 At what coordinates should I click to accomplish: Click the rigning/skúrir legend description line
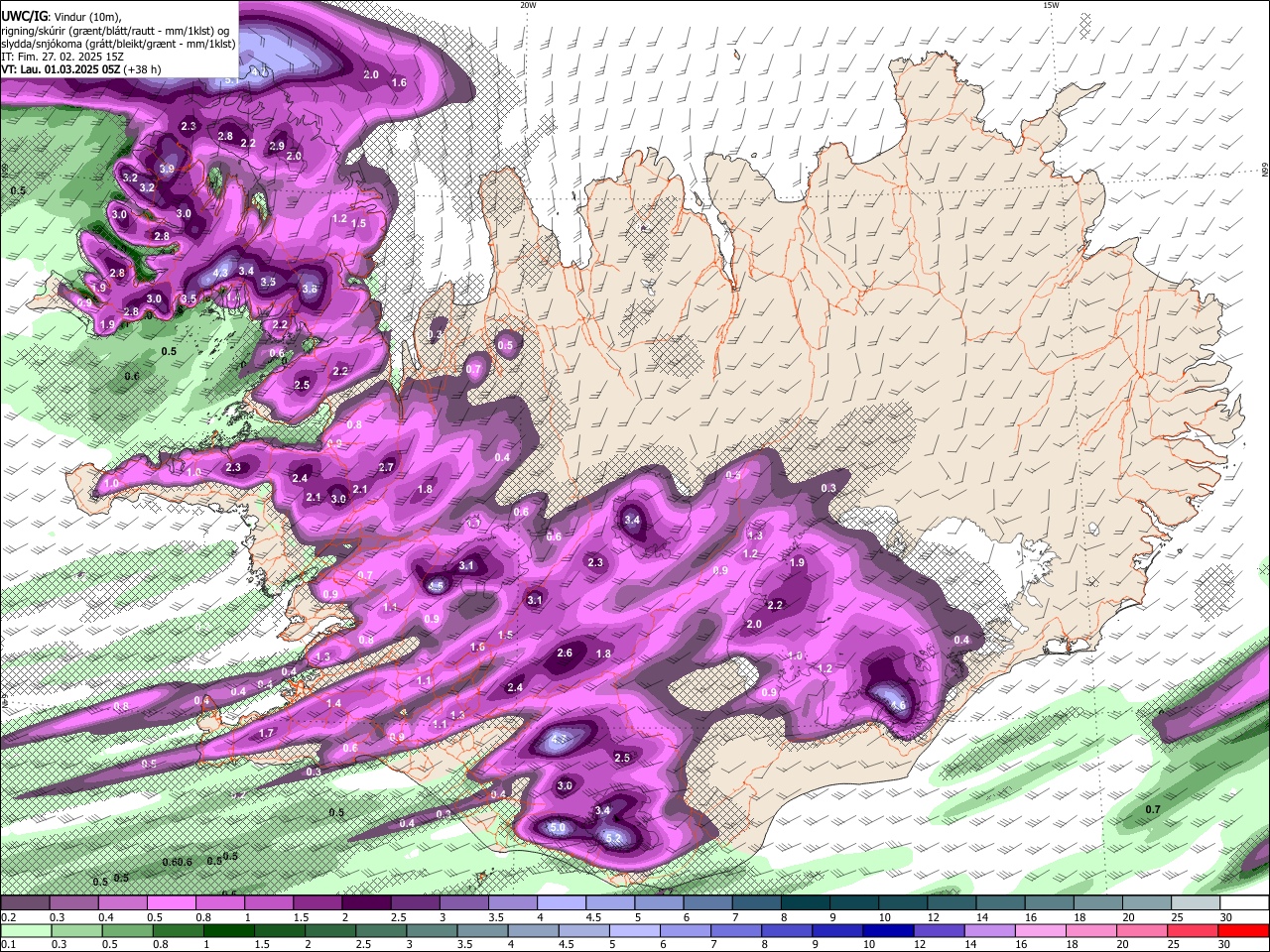[115, 31]
